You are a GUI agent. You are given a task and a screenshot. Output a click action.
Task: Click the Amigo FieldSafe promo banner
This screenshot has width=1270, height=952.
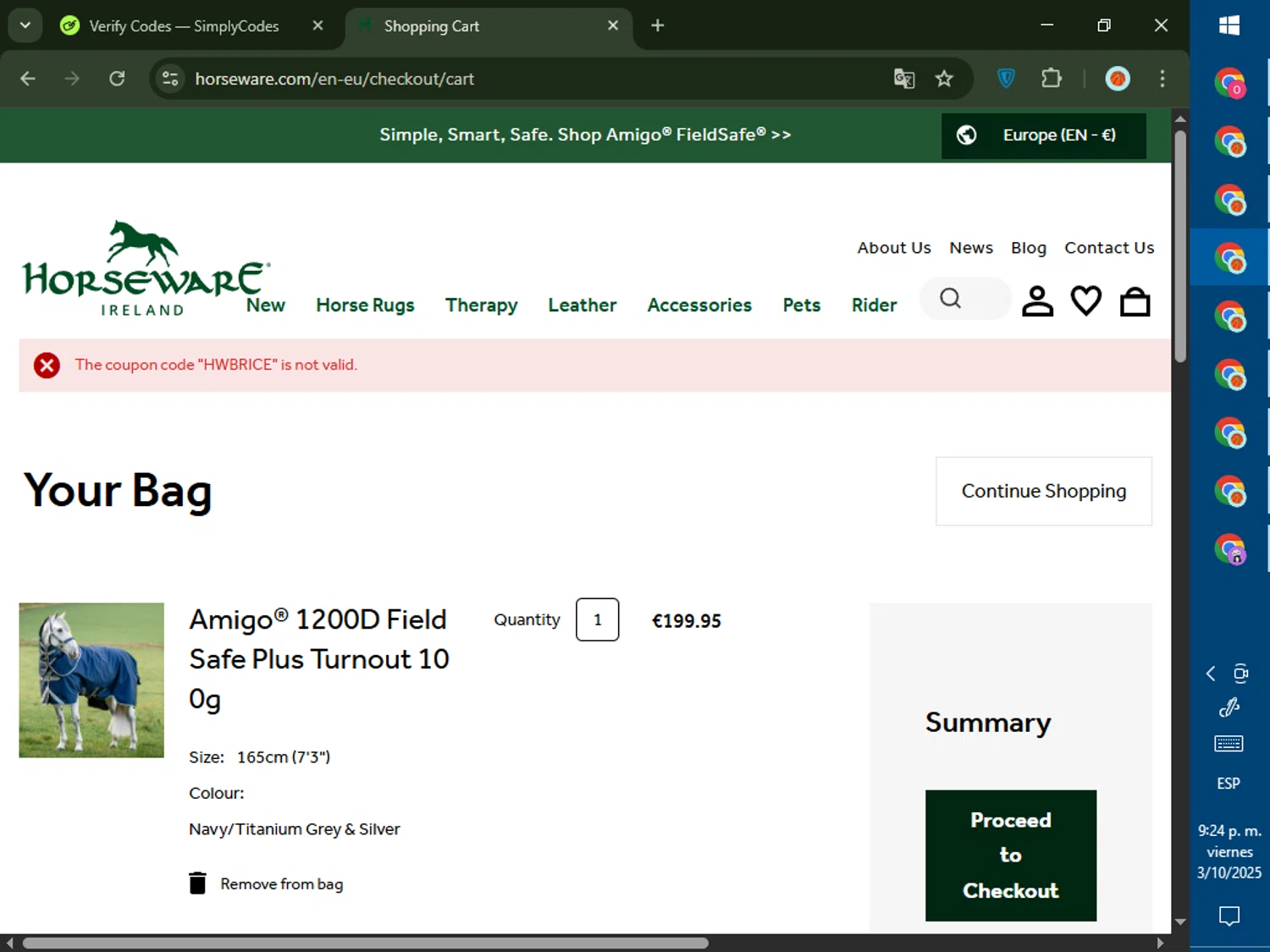(585, 135)
